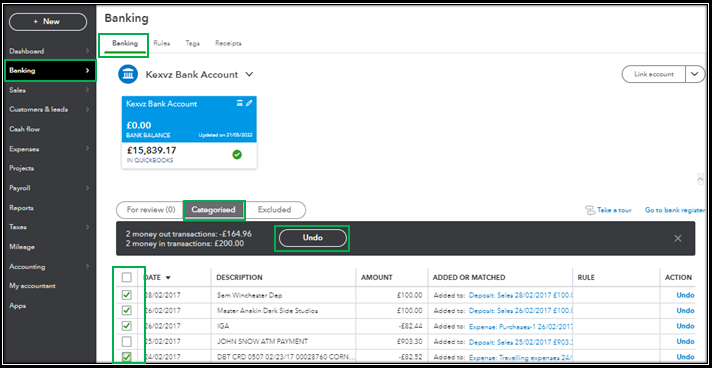
Task: Open Mileage in the sidebar
Action: click(x=22, y=247)
